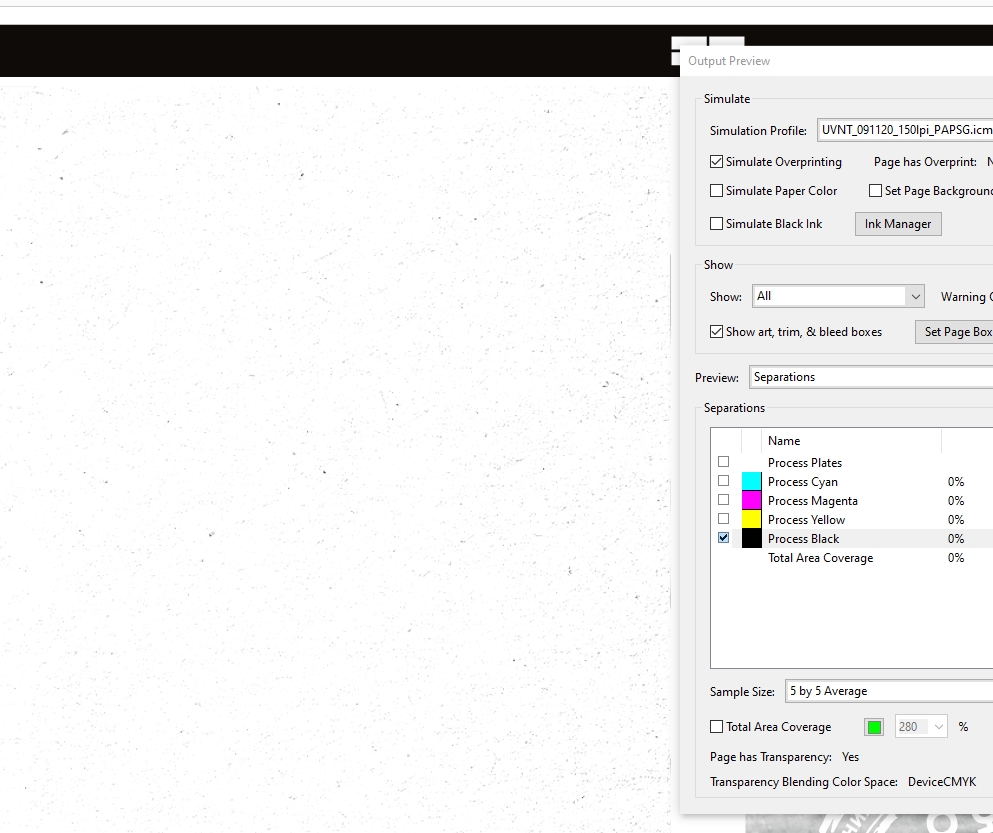Click the Process Black 0% value

(x=956, y=538)
